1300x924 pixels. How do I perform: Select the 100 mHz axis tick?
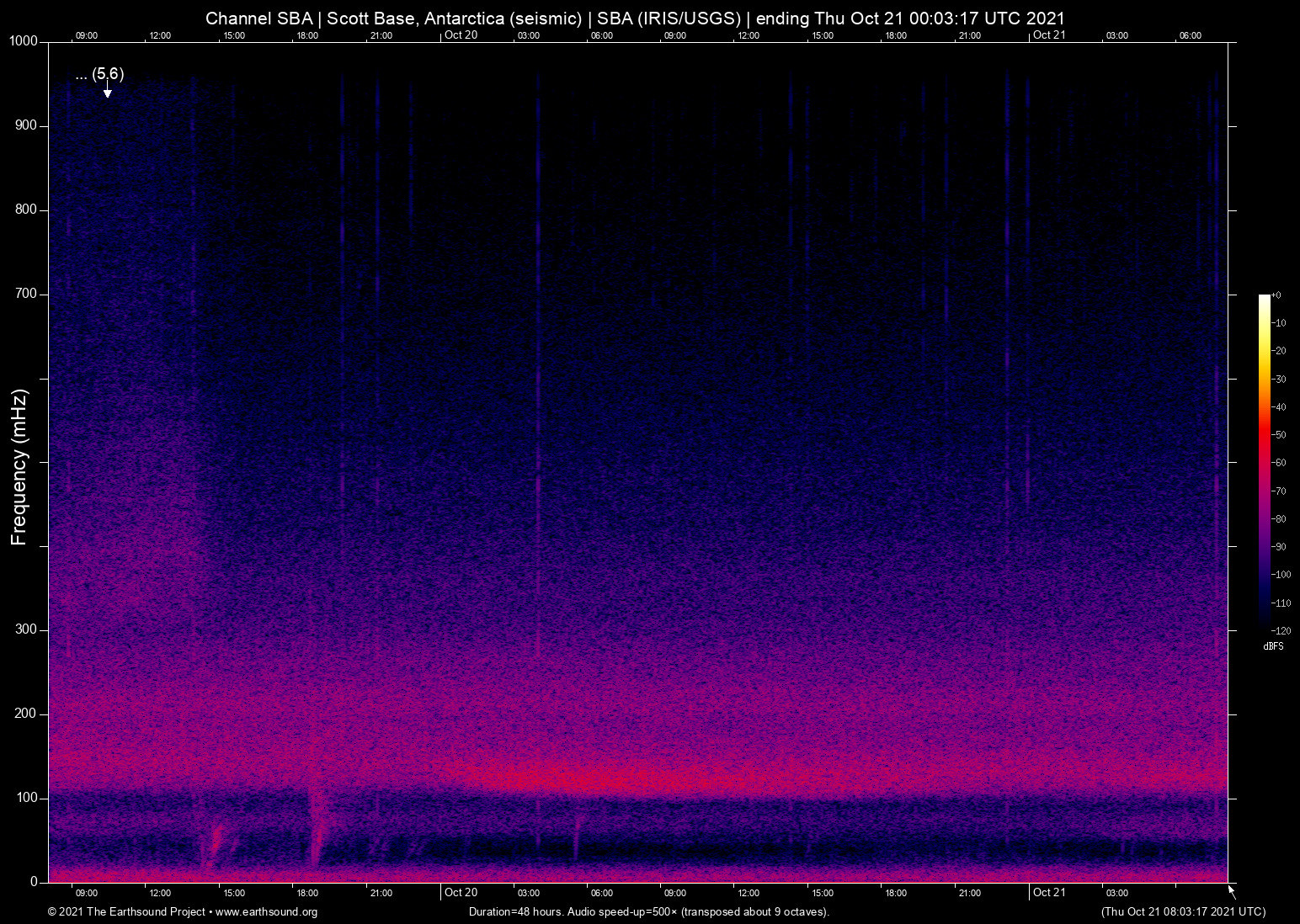(x=28, y=797)
